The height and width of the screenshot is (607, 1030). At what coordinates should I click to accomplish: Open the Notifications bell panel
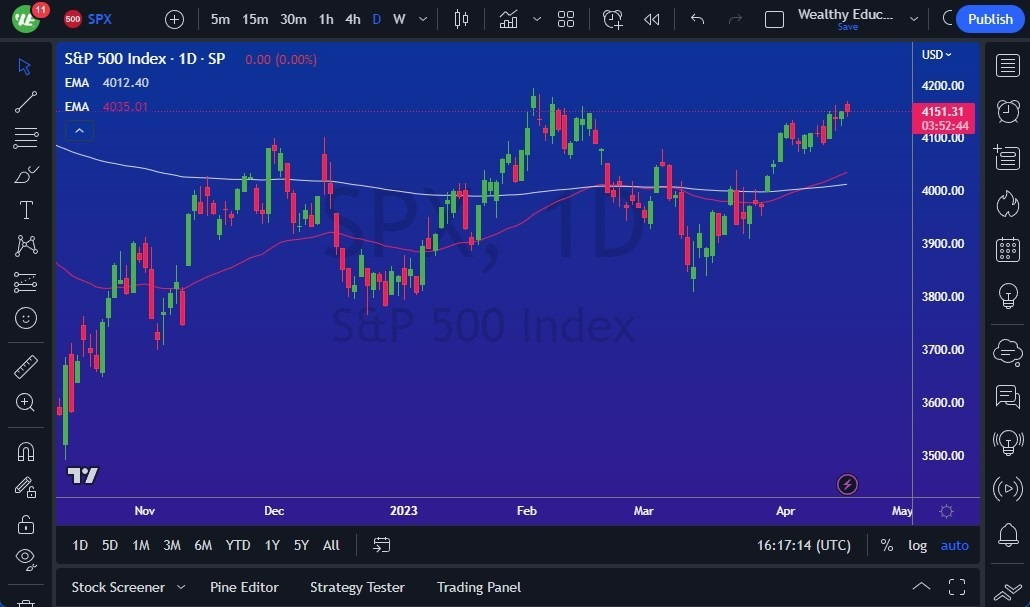click(1008, 536)
